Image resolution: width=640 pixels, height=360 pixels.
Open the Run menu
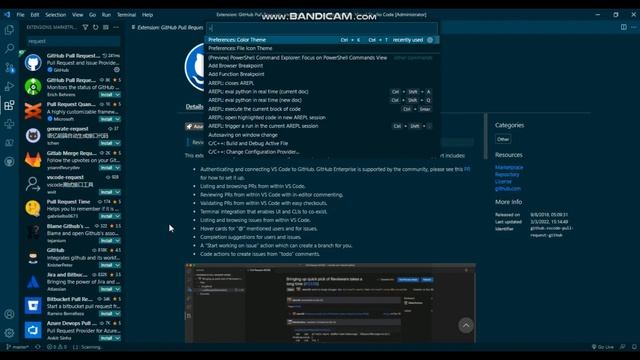click(x=106, y=15)
